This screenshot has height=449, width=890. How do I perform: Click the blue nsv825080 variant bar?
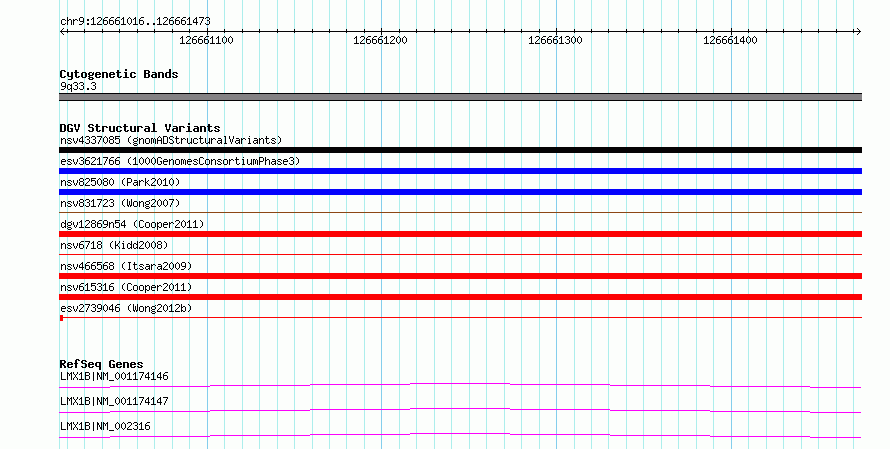click(460, 192)
